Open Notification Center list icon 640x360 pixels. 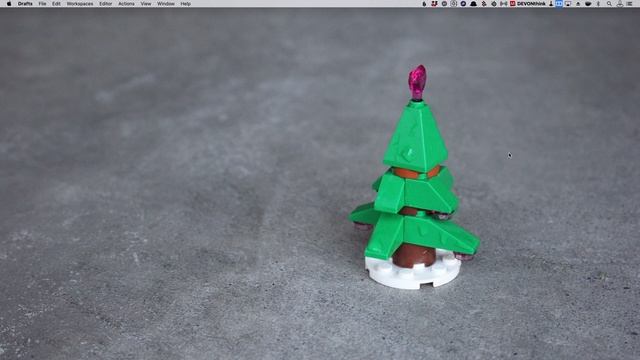(x=630, y=4)
